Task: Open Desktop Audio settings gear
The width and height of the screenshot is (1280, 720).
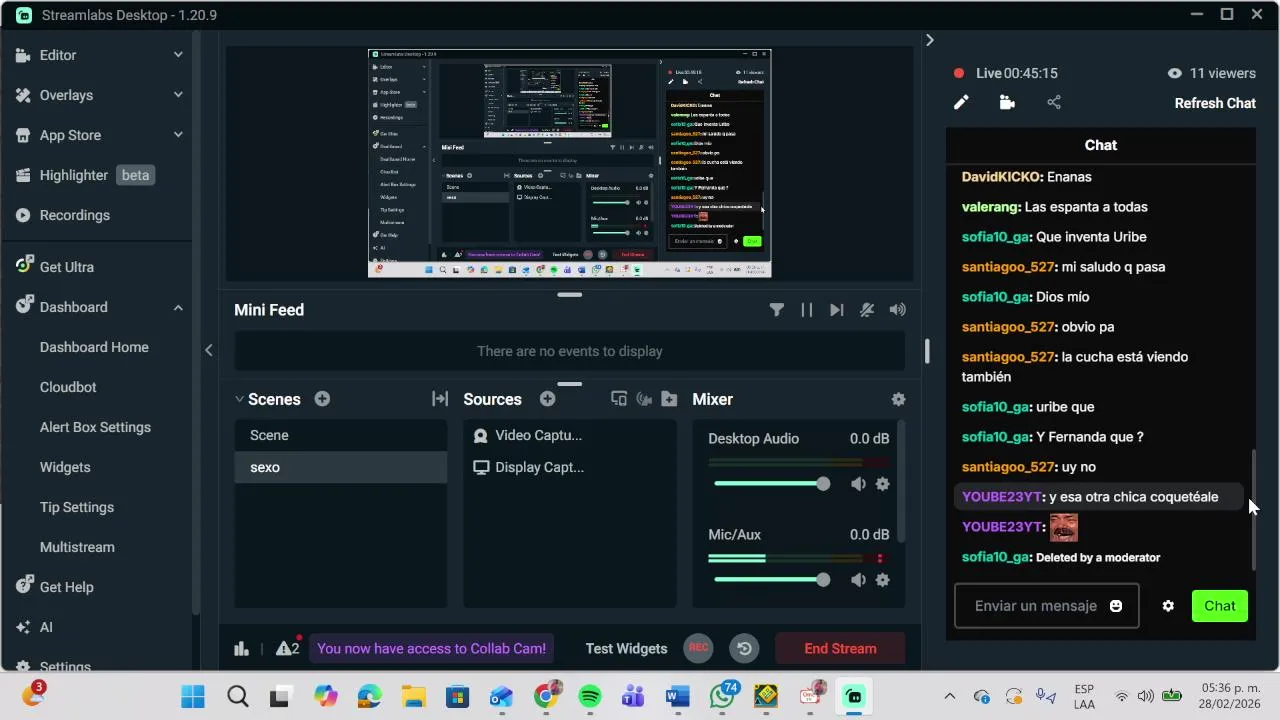Action: point(882,484)
